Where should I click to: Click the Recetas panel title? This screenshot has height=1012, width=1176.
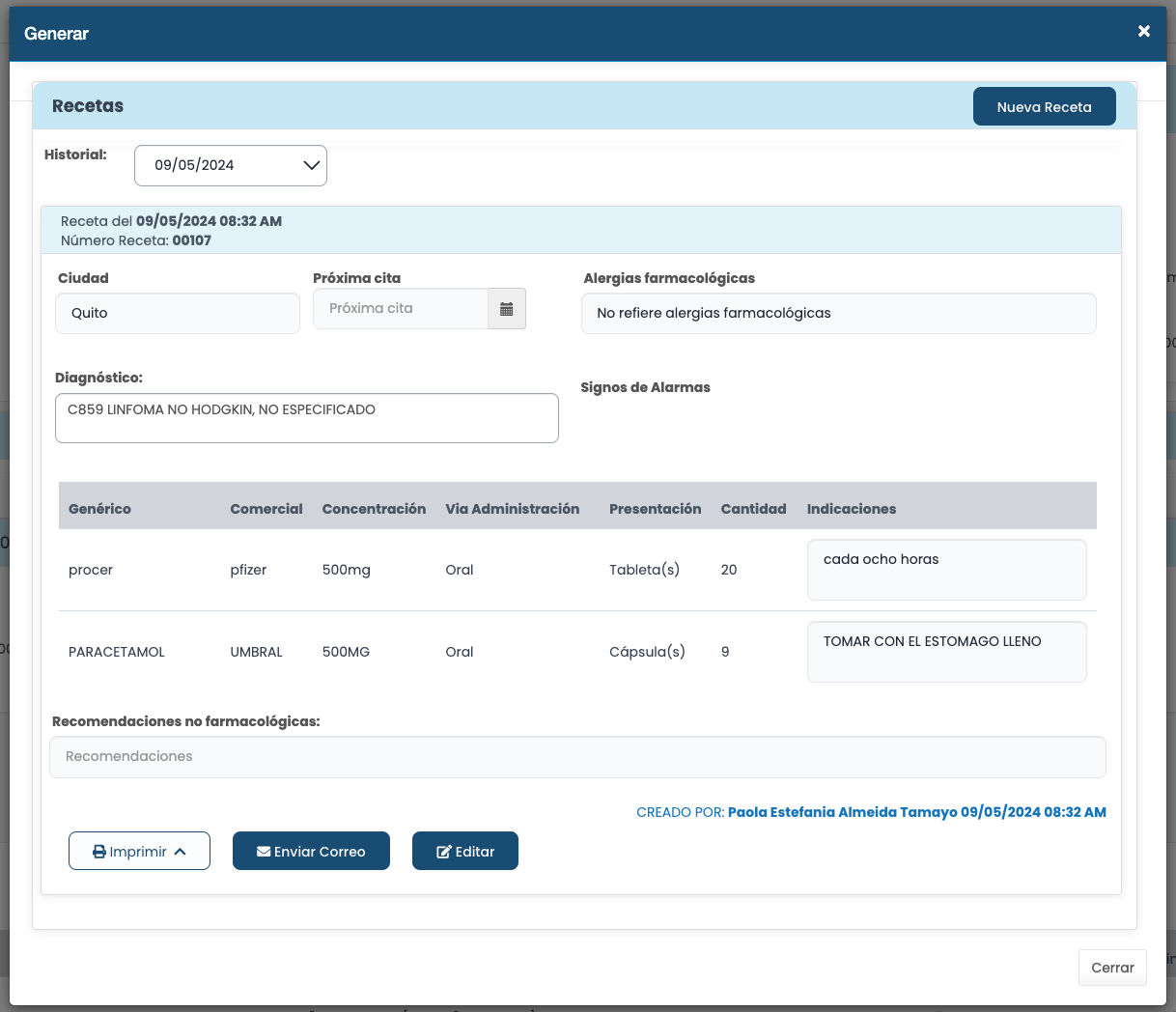pos(88,106)
